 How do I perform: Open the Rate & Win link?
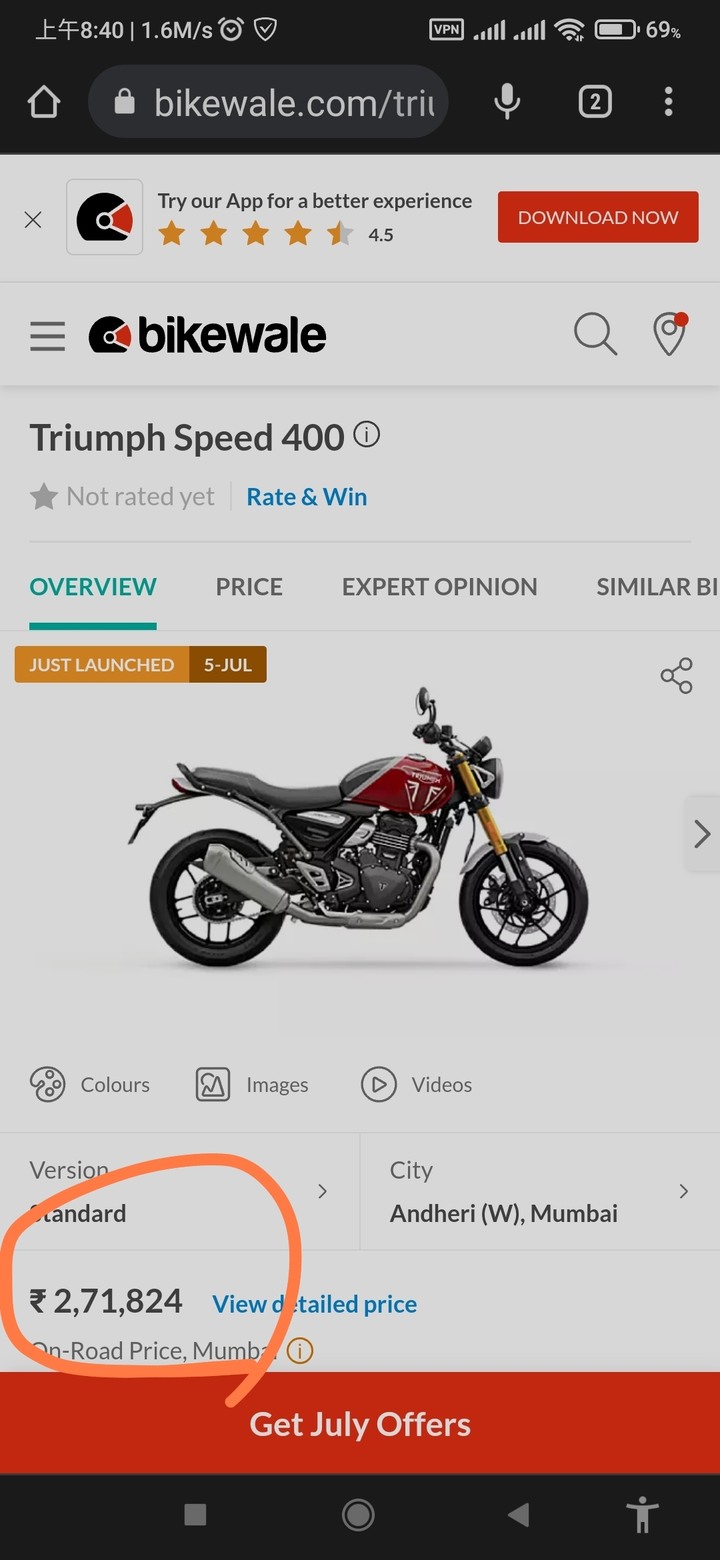(307, 497)
